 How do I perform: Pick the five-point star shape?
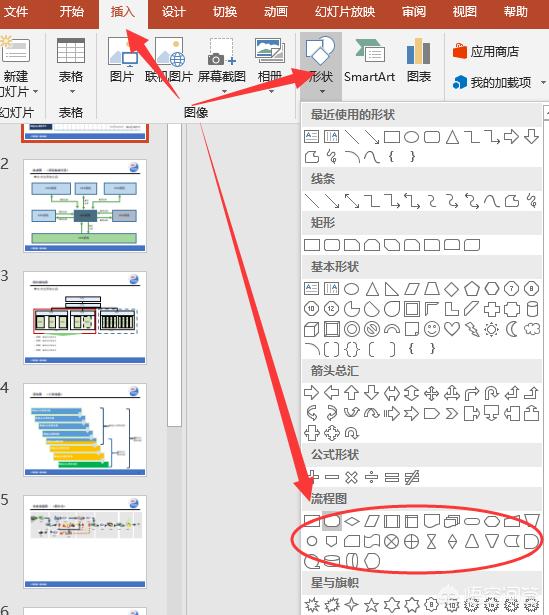[x=371, y=605]
